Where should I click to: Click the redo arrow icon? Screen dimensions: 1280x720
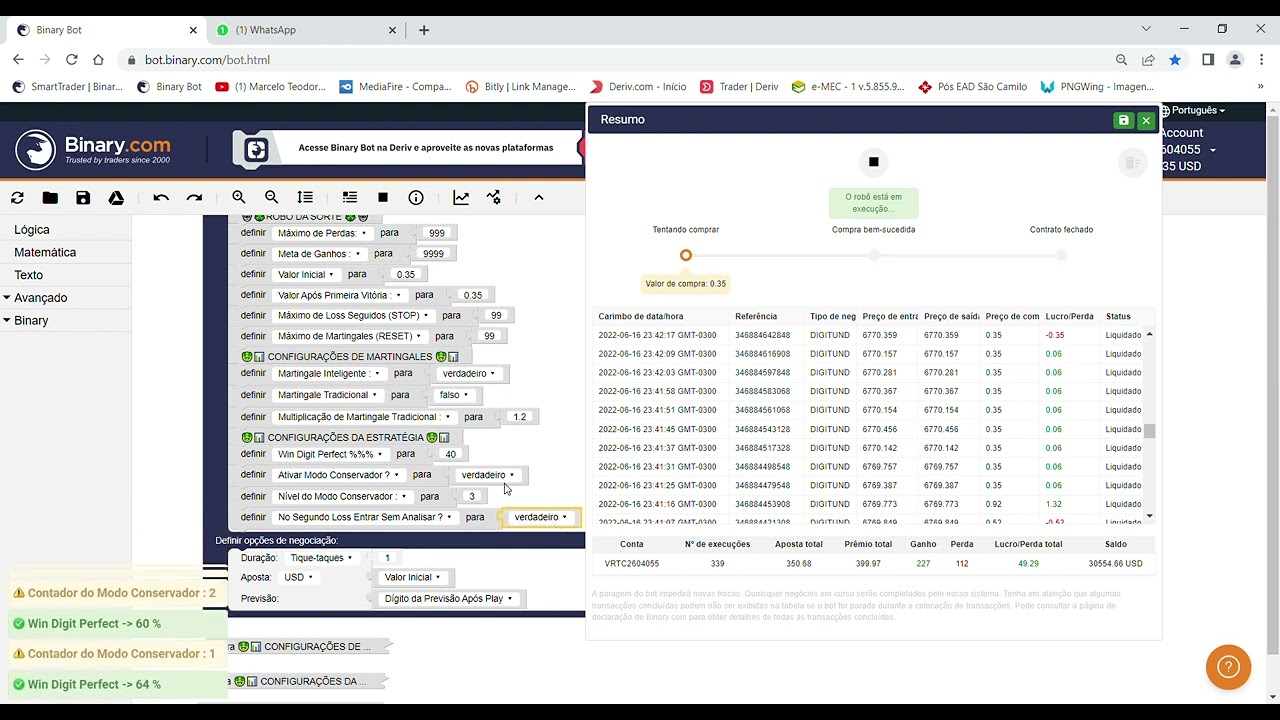194,198
